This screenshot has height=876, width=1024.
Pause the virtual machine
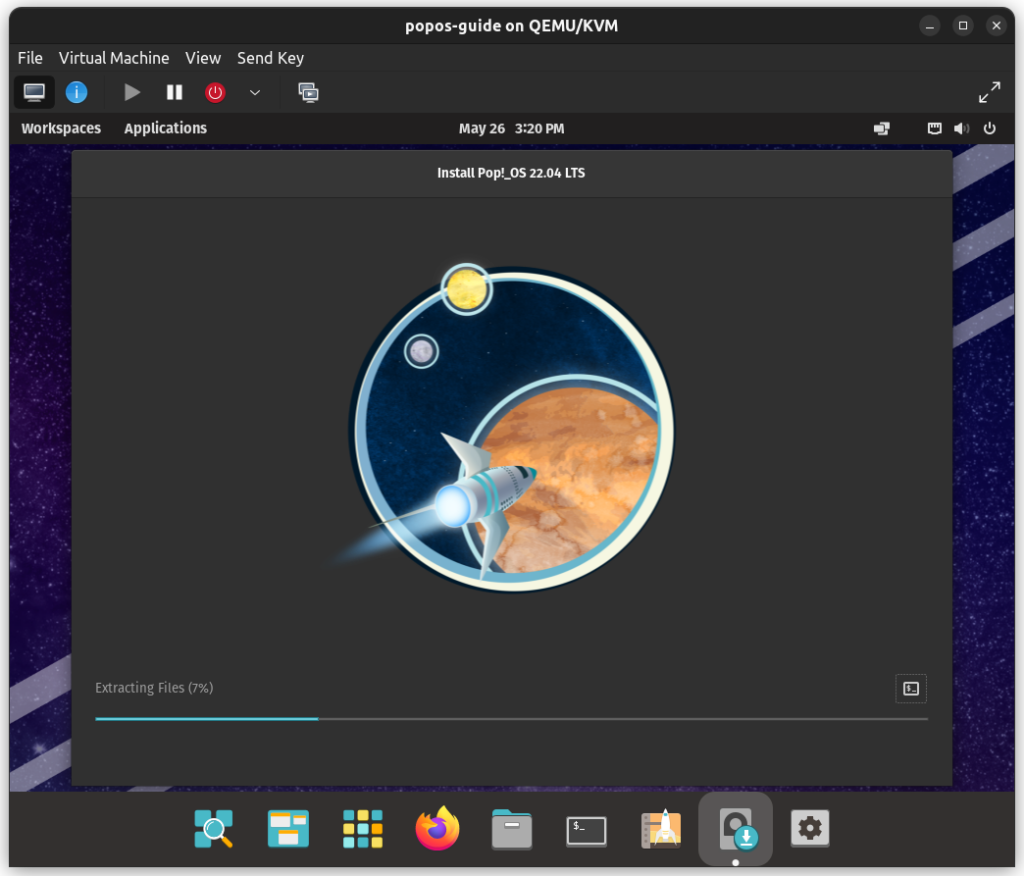pyautogui.click(x=174, y=92)
